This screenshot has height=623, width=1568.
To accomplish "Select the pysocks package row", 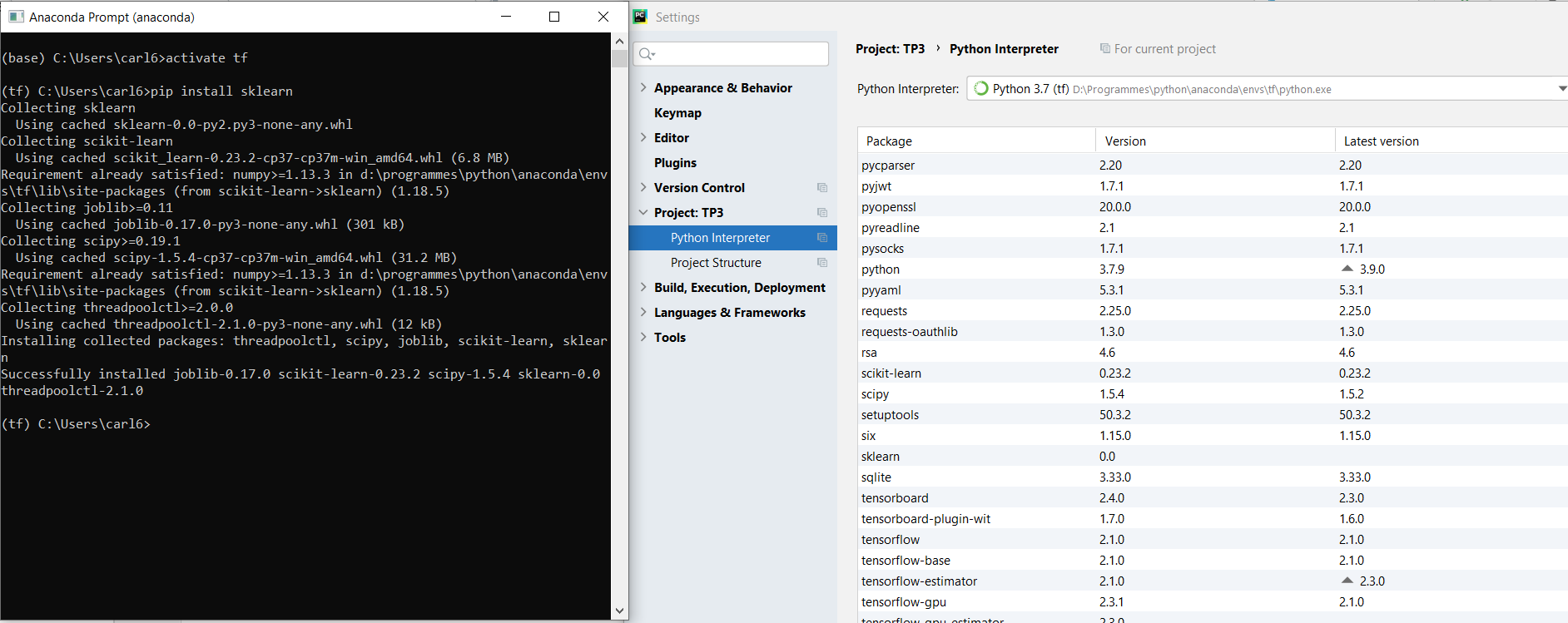I will pyautogui.click(x=1213, y=248).
